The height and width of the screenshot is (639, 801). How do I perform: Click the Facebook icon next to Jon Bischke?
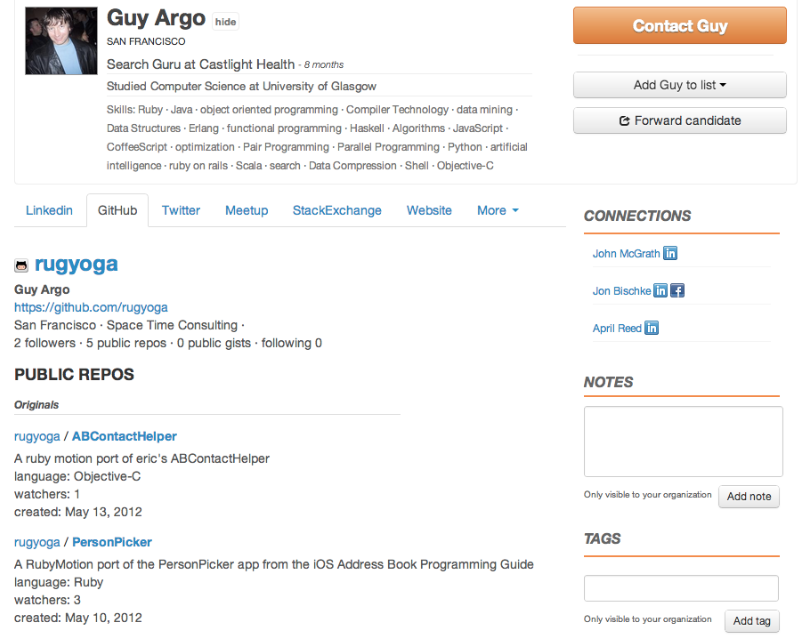(x=677, y=291)
